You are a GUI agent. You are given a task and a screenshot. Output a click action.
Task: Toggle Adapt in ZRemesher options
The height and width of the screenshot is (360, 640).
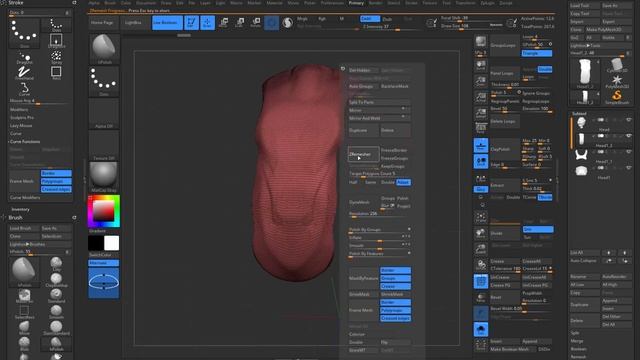pos(403,182)
